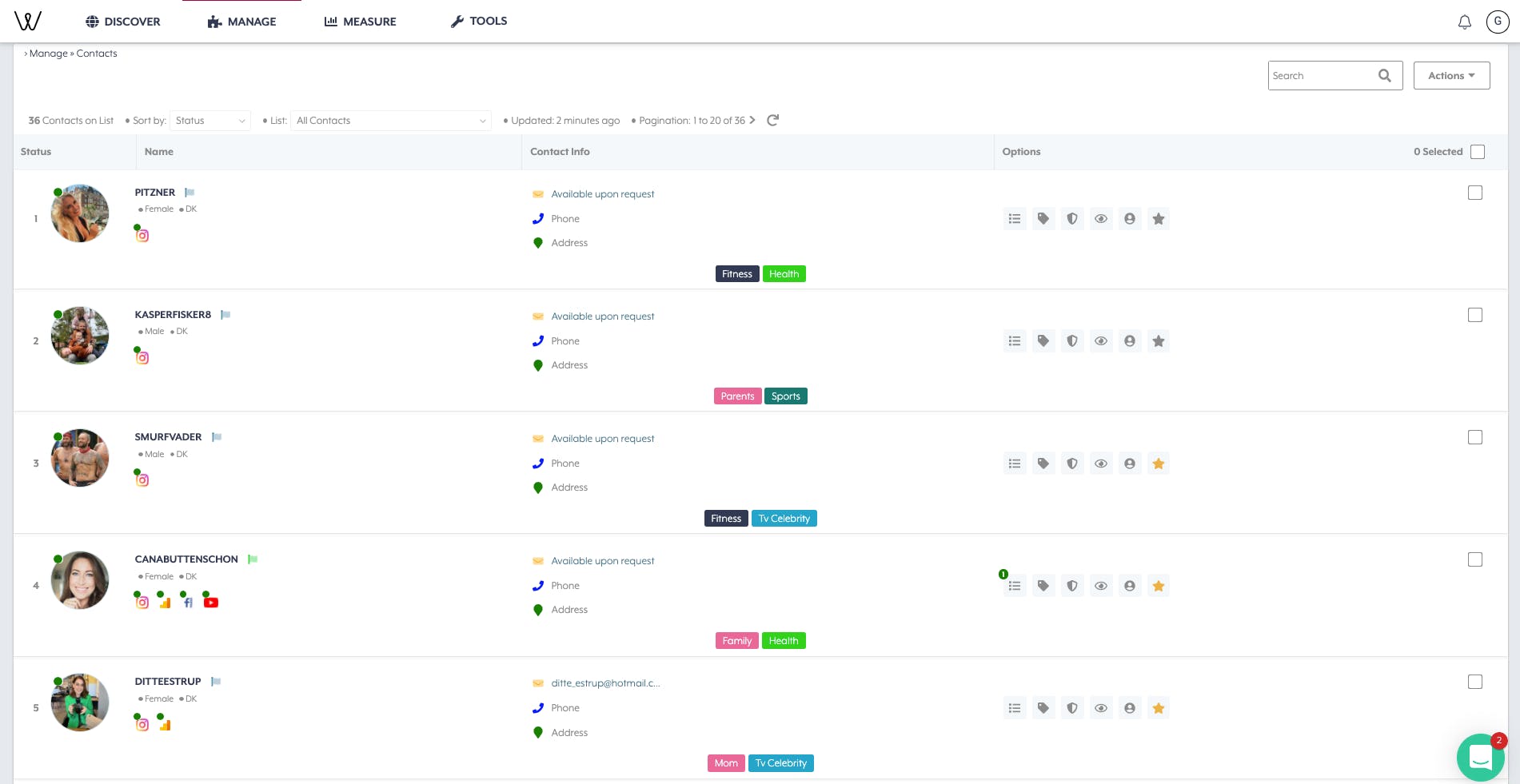
Task: Open the notifications bell
Action: coord(1464,22)
